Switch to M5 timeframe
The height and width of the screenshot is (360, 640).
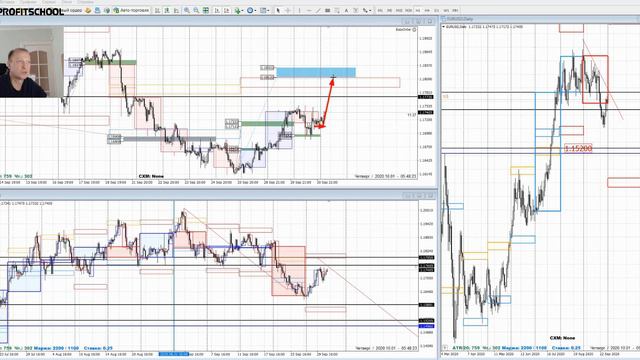click(389, 10)
